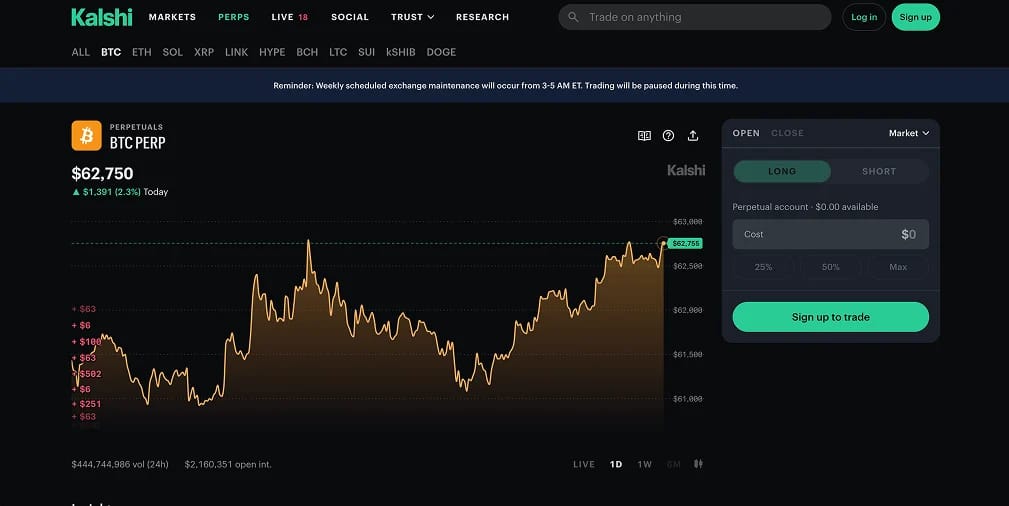Open the LIVE nav item

click(290, 17)
